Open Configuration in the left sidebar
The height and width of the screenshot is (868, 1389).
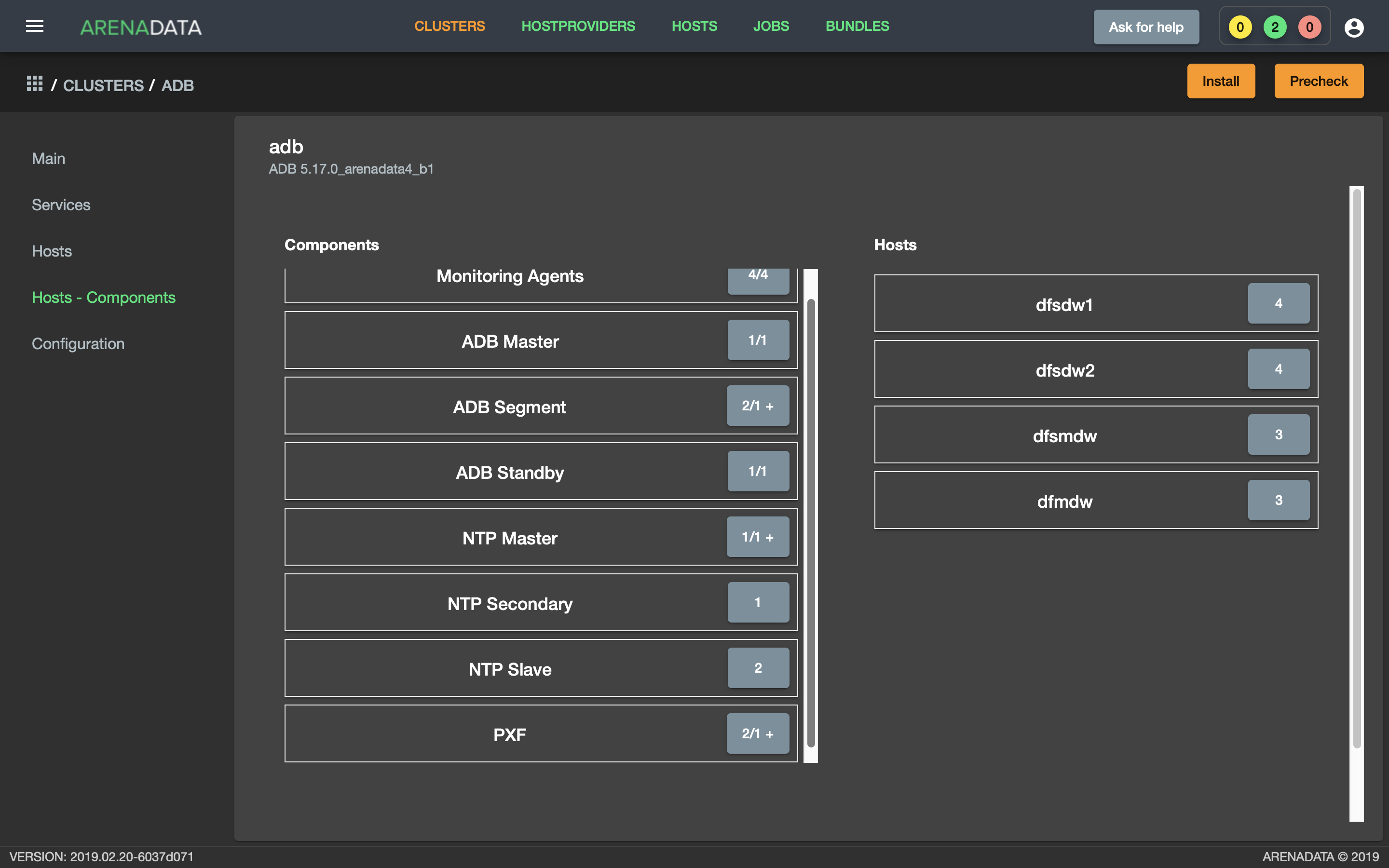point(78,343)
